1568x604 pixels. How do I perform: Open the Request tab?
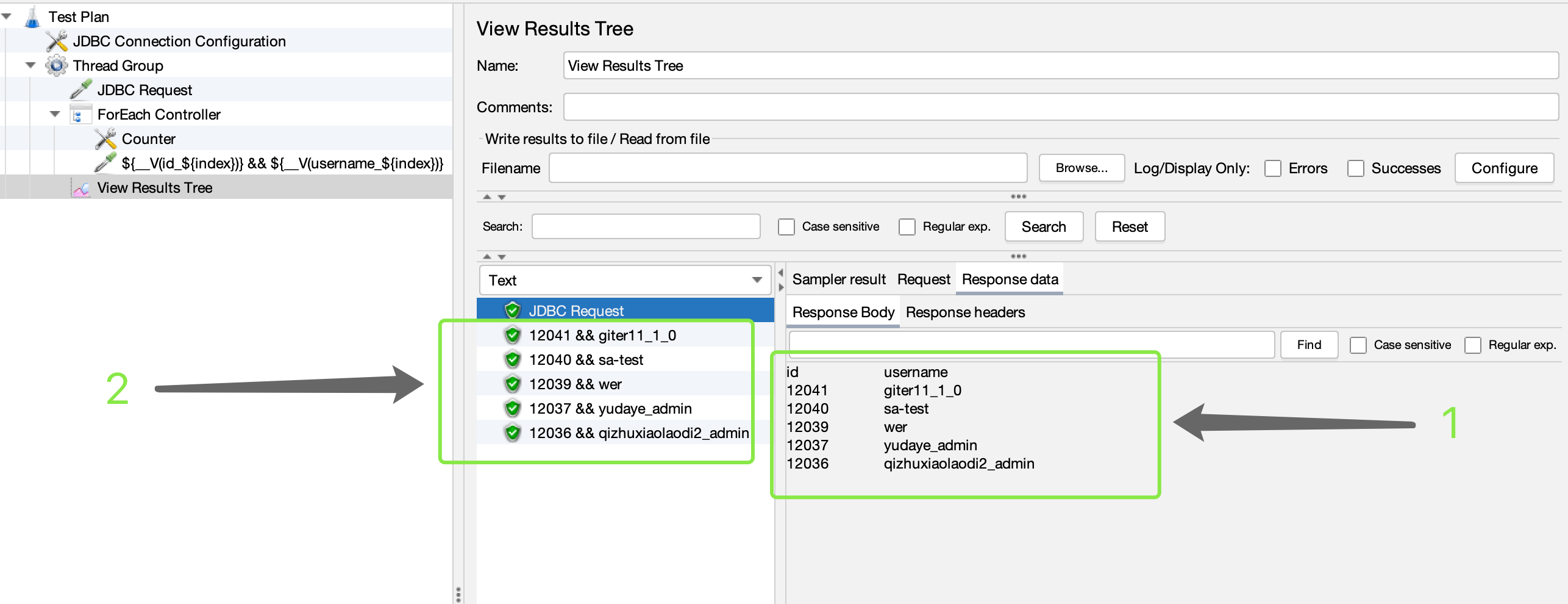coord(924,279)
